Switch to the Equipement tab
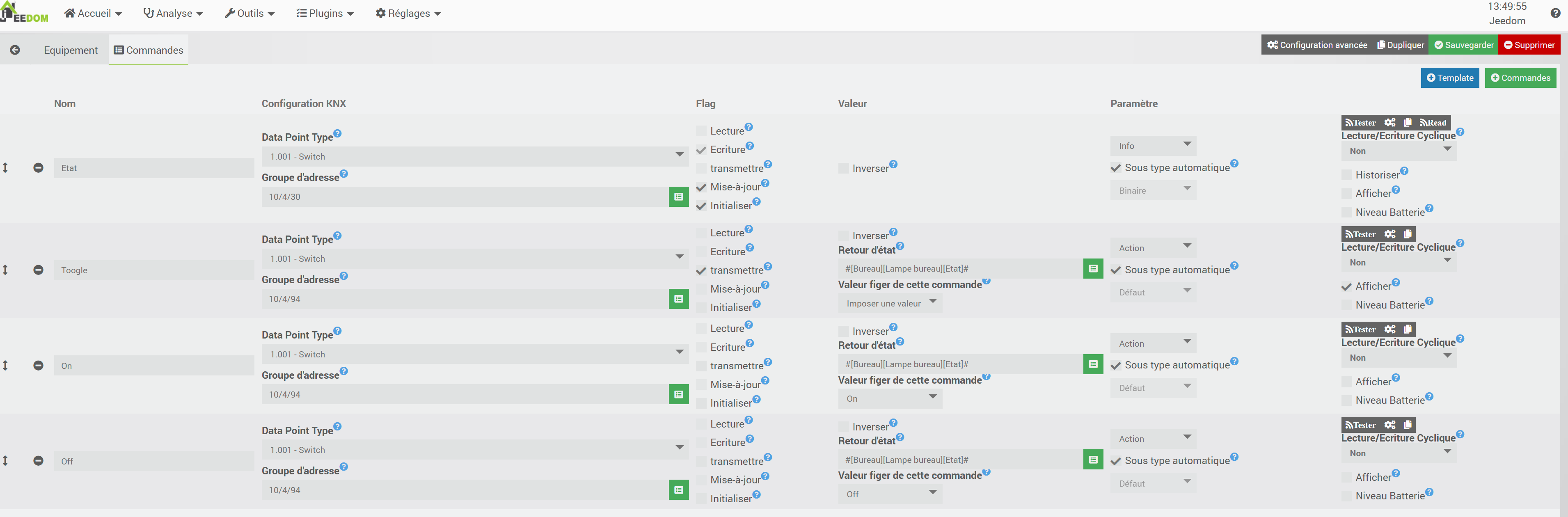 point(71,50)
